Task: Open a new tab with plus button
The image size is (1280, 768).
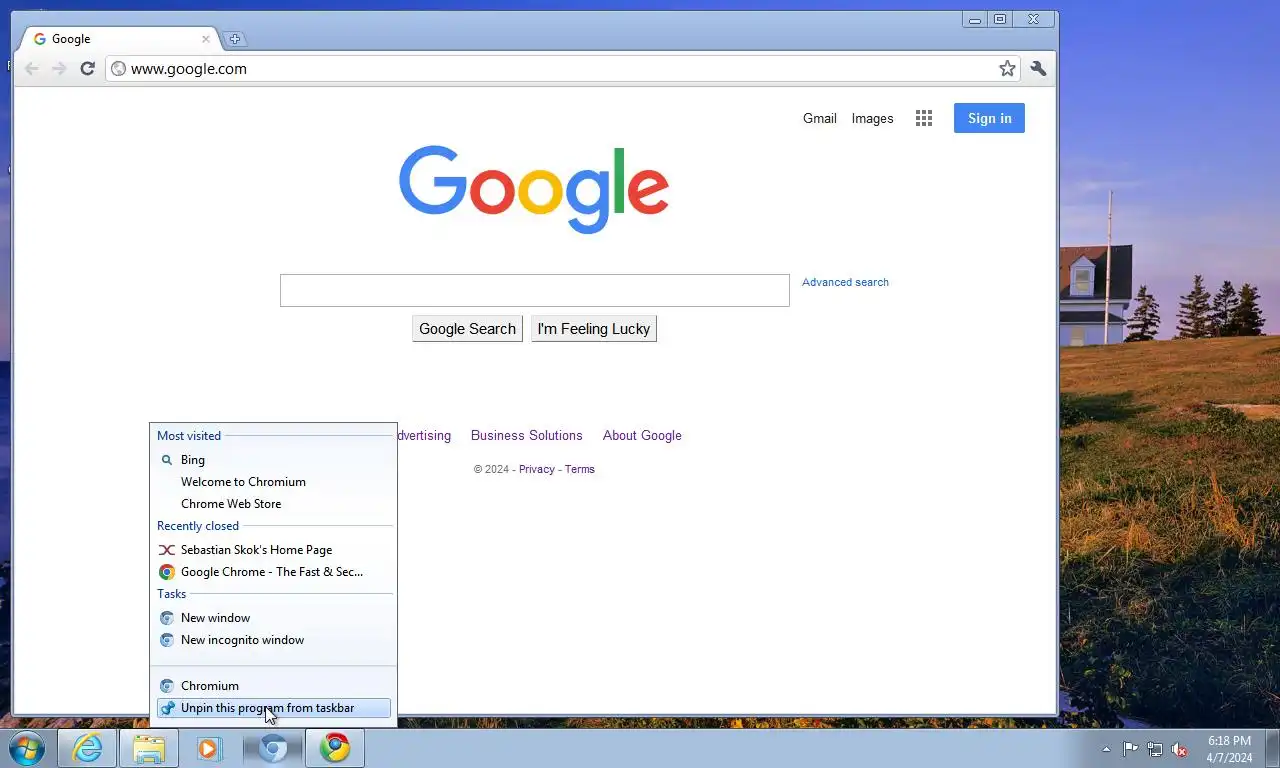Action: tap(235, 39)
